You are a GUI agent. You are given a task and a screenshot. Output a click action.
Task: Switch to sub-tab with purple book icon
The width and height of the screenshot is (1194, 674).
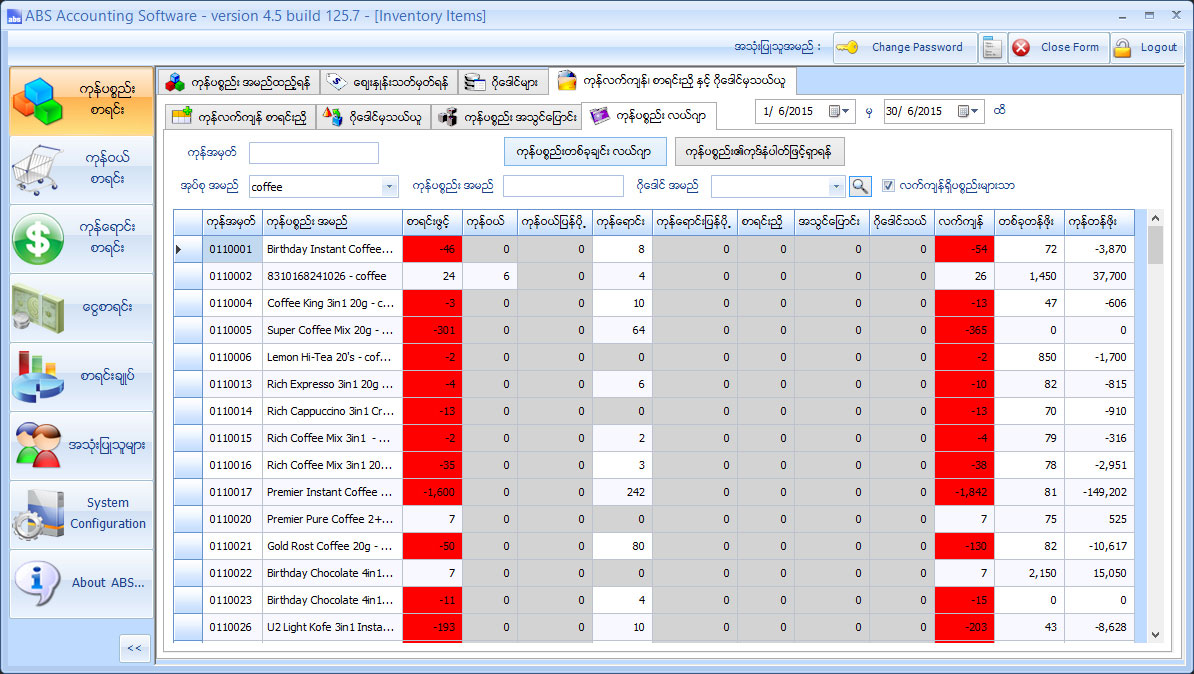[x=649, y=116]
